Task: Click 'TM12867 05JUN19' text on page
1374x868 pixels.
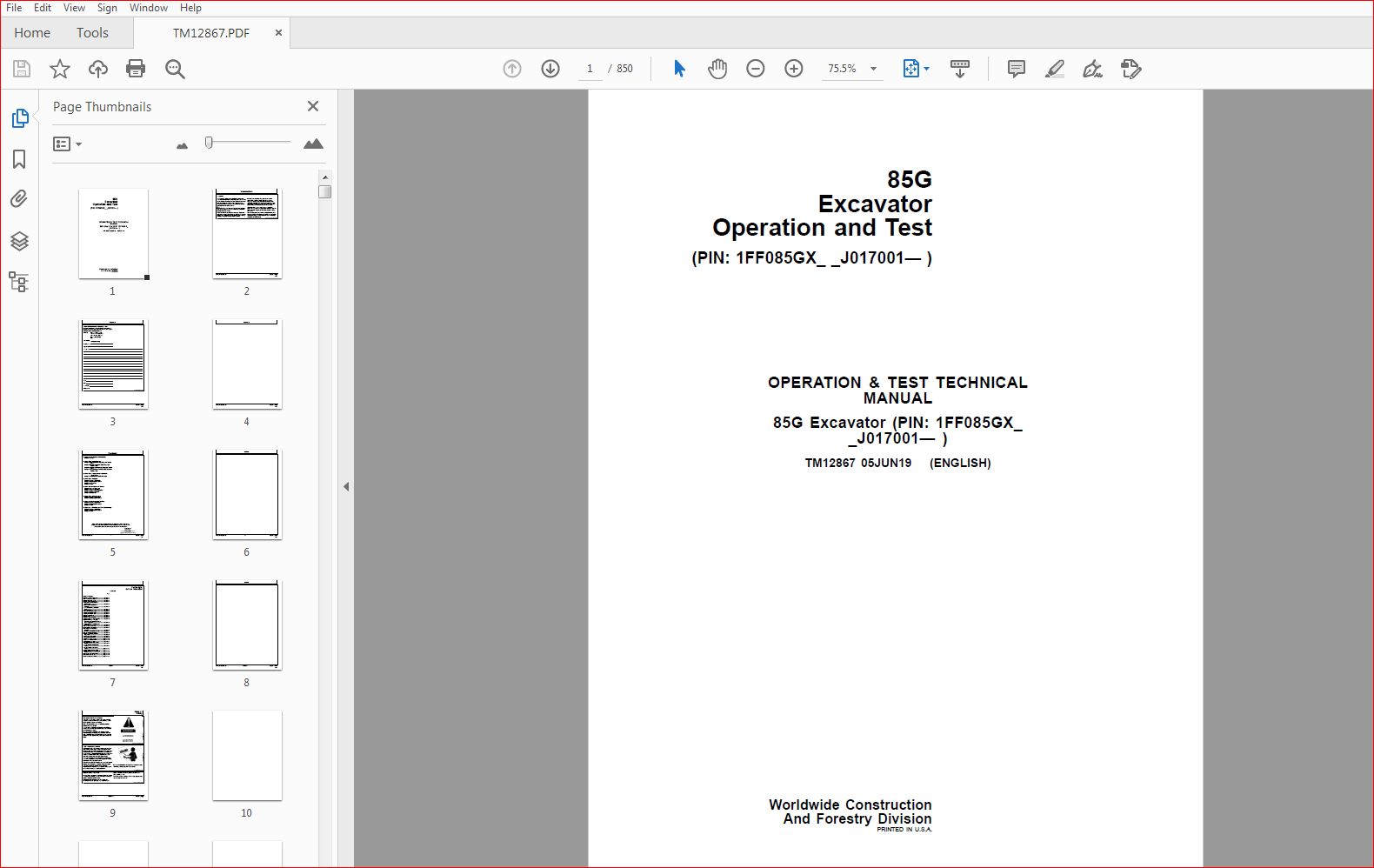Action: (x=858, y=463)
